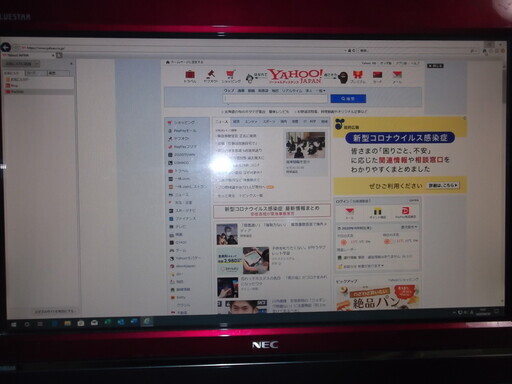This screenshot has height=384, width=512.
Task: Open the 絶品パン shopping ad banner
Action: pos(377,297)
